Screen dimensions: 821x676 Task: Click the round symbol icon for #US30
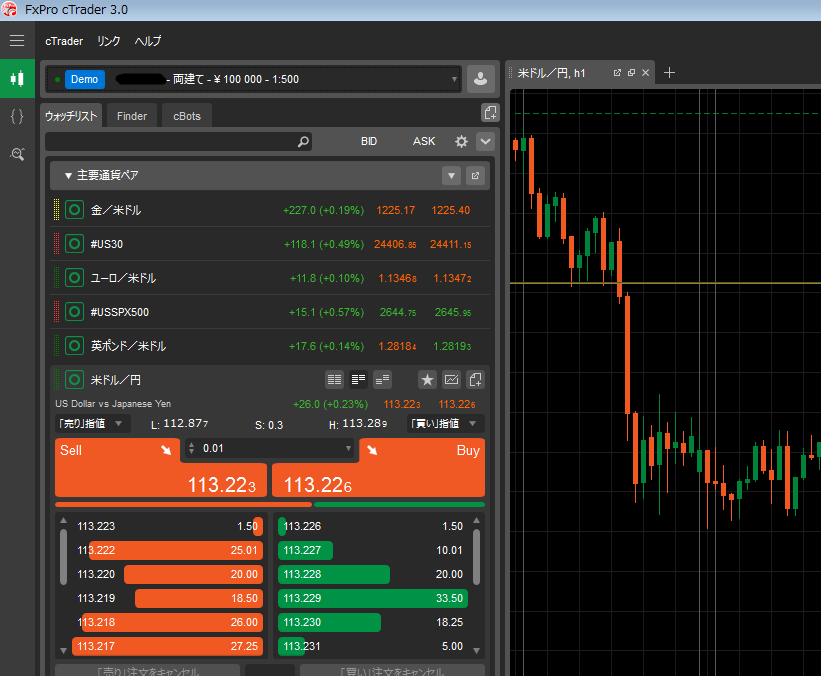pyautogui.click(x=74, y=244)
